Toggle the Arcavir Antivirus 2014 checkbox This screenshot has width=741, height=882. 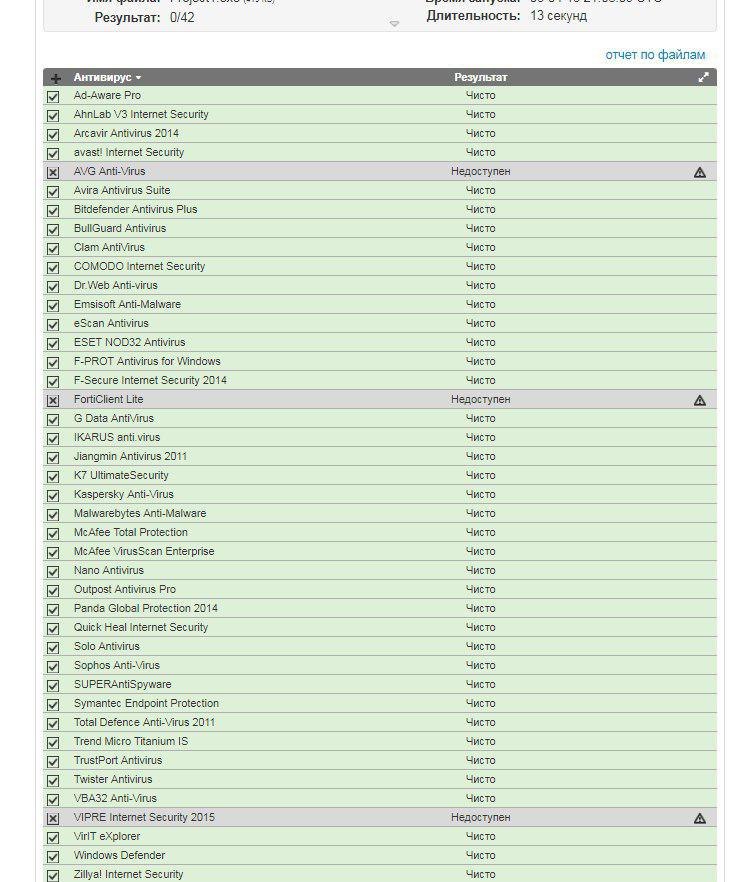tap(53, 135)
